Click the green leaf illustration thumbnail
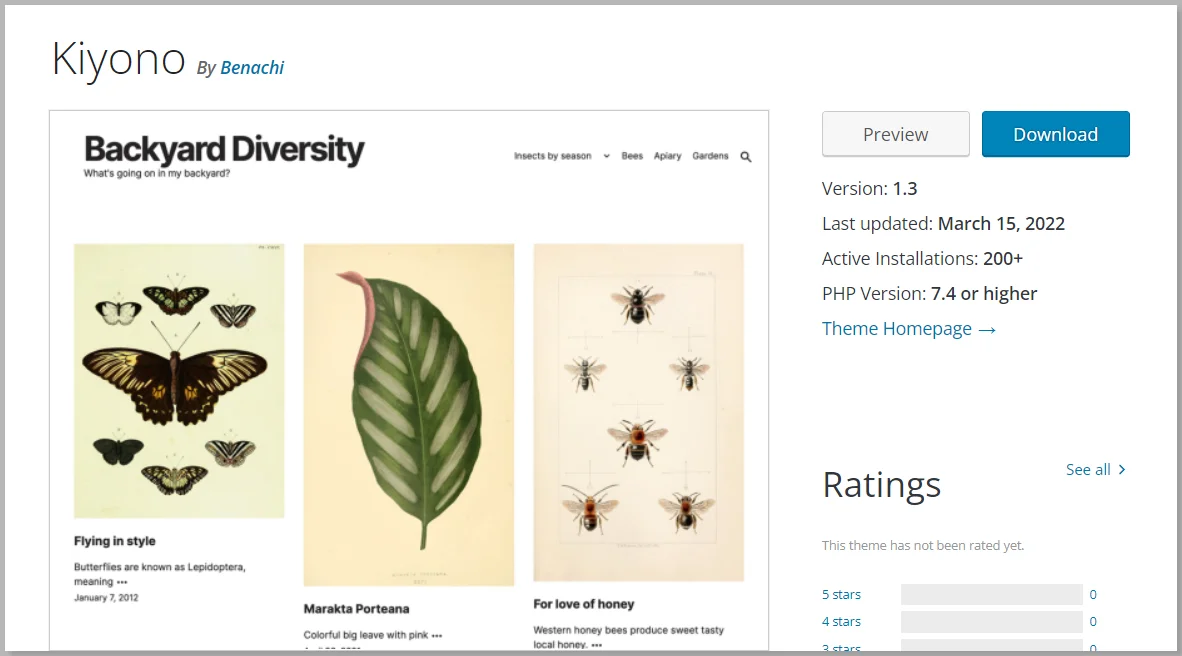1182x656 pixels. 409,415
